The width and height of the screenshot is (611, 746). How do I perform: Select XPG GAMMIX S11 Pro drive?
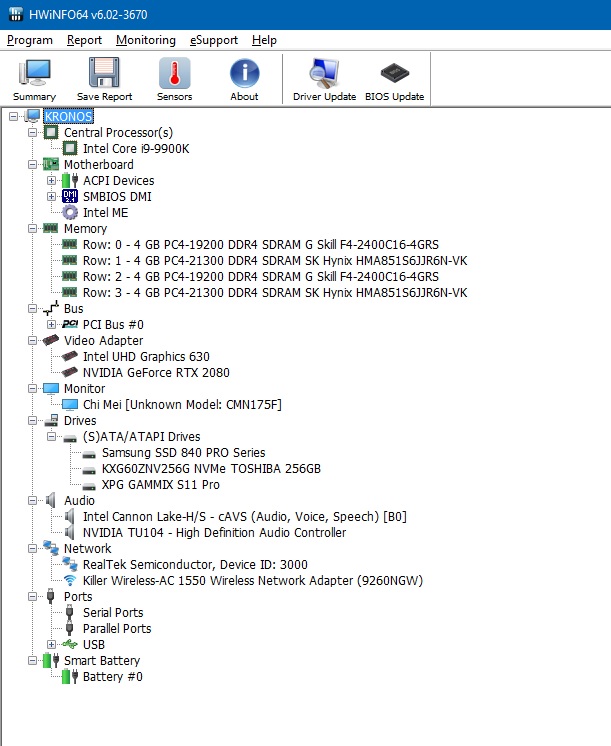coord(160,484)
